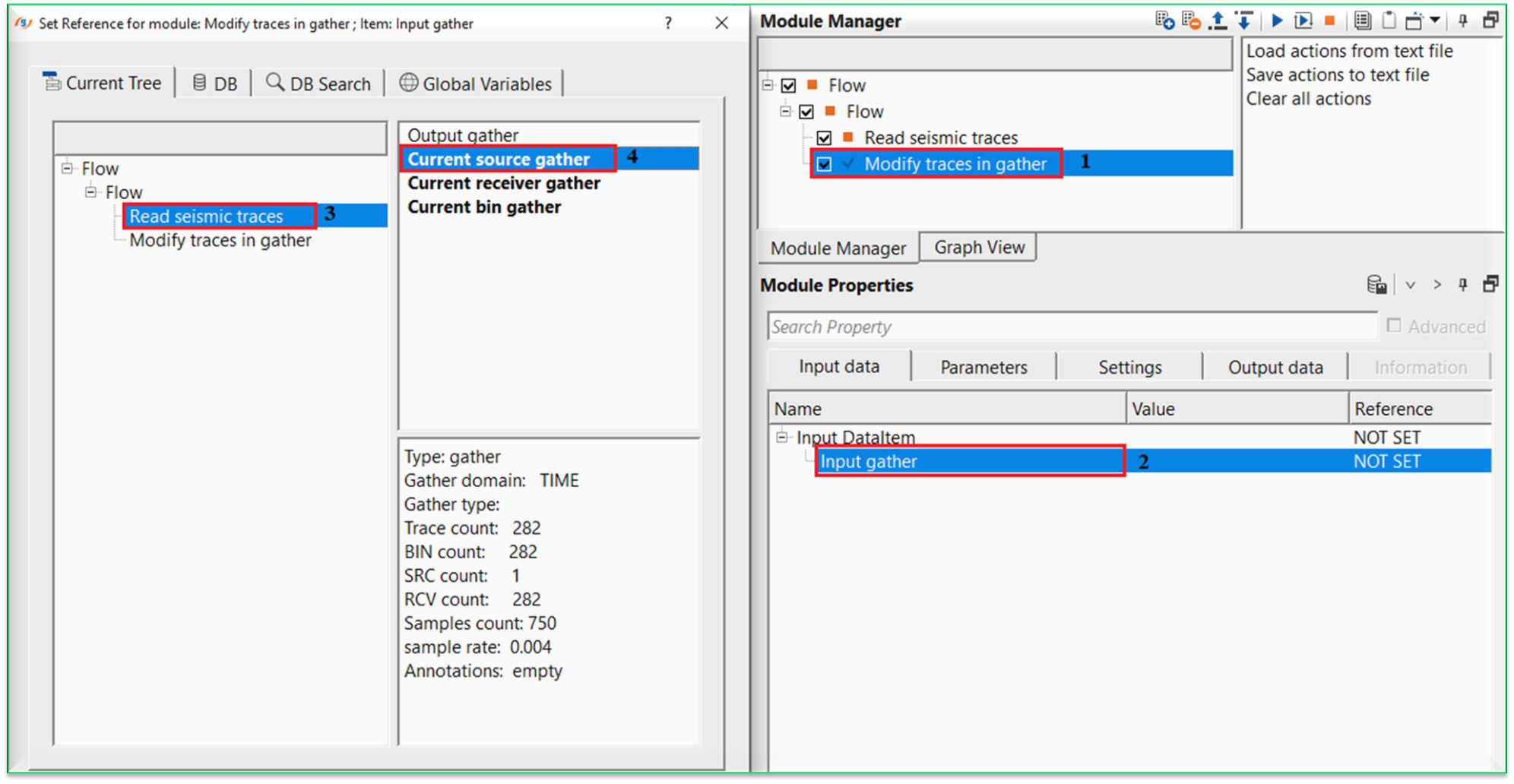Image resolution: width=1514 pixels, height=784 pixels.
Task: Toggle the Modify traces in gather checkbox
Action: coord(825,163)
